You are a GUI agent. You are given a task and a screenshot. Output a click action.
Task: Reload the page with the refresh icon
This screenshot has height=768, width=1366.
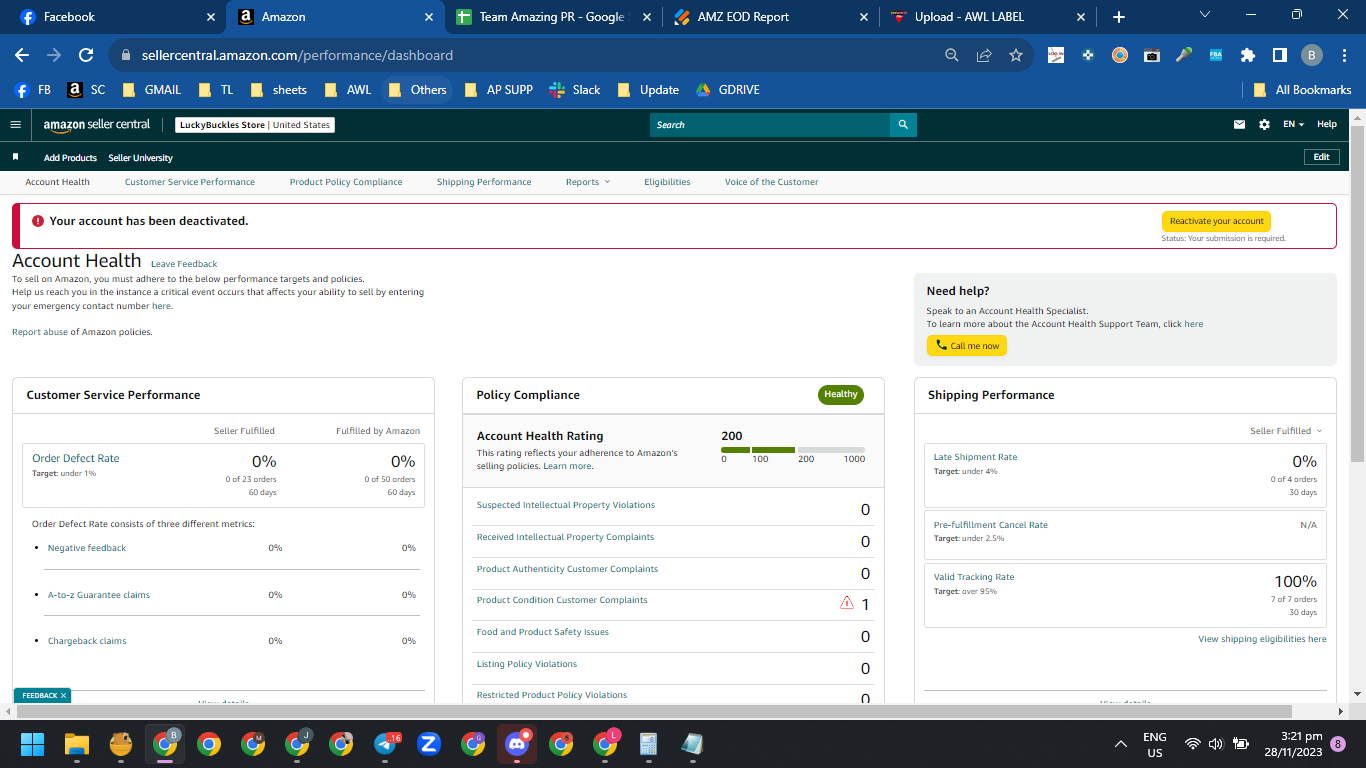(x=86, y=55)
